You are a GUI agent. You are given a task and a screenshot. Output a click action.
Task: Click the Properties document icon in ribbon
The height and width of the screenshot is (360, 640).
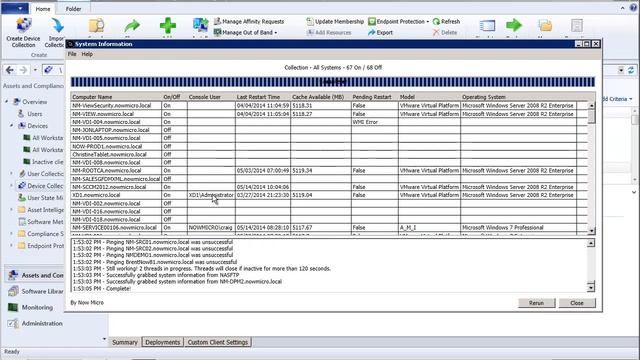point(577,25)
